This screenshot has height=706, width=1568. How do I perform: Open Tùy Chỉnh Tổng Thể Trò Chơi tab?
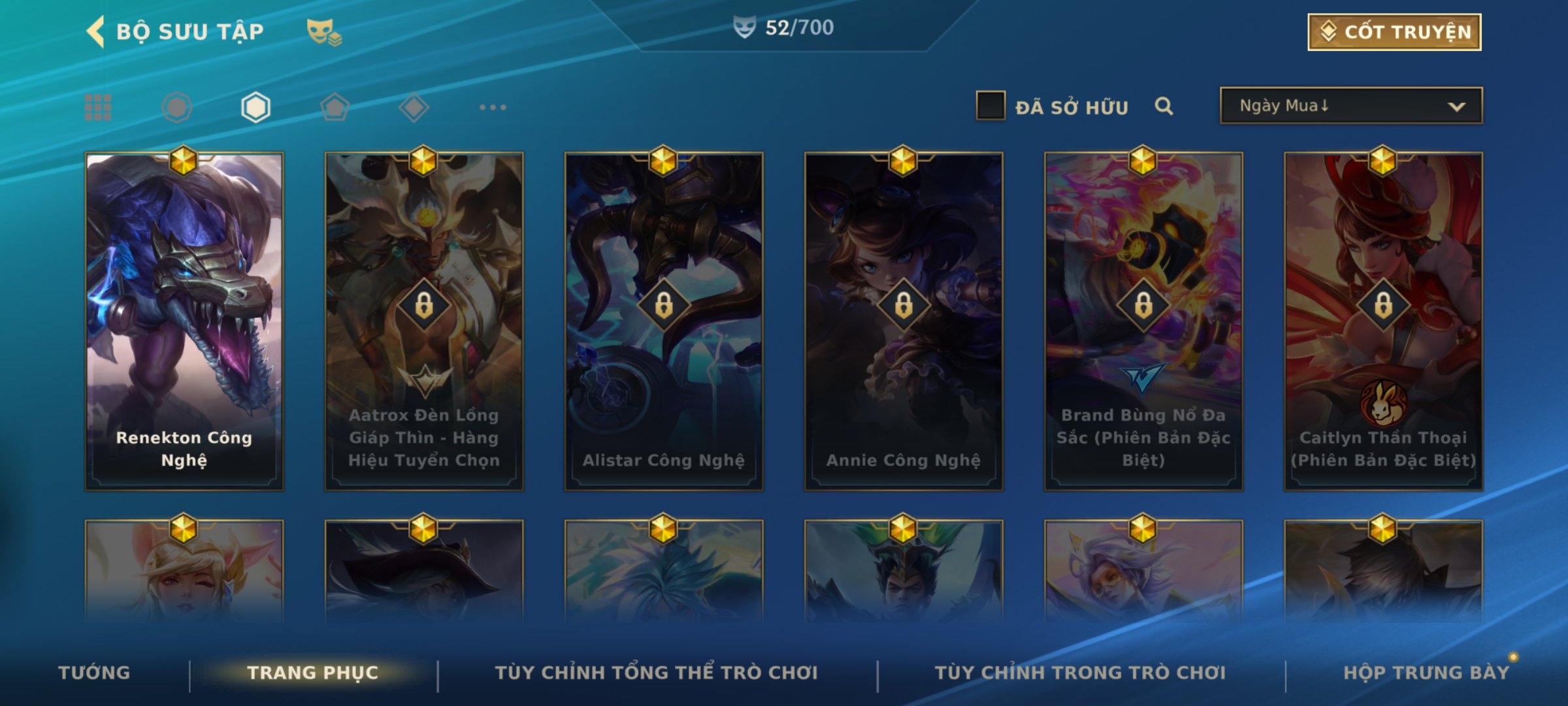(656, 673)
